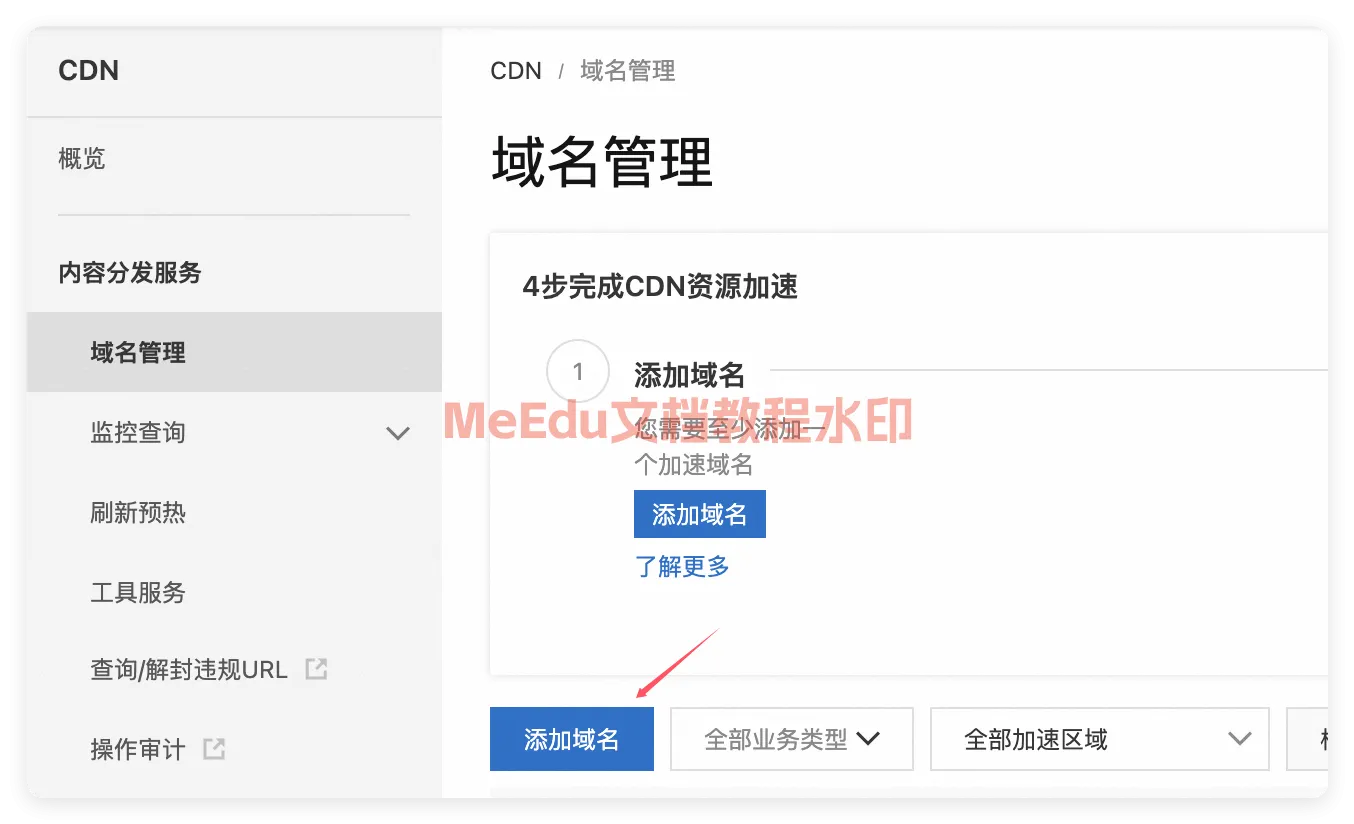The image size is (1354, 824).
Task: Open 监控查询 sidebar menu
Action: coord(234,433)
